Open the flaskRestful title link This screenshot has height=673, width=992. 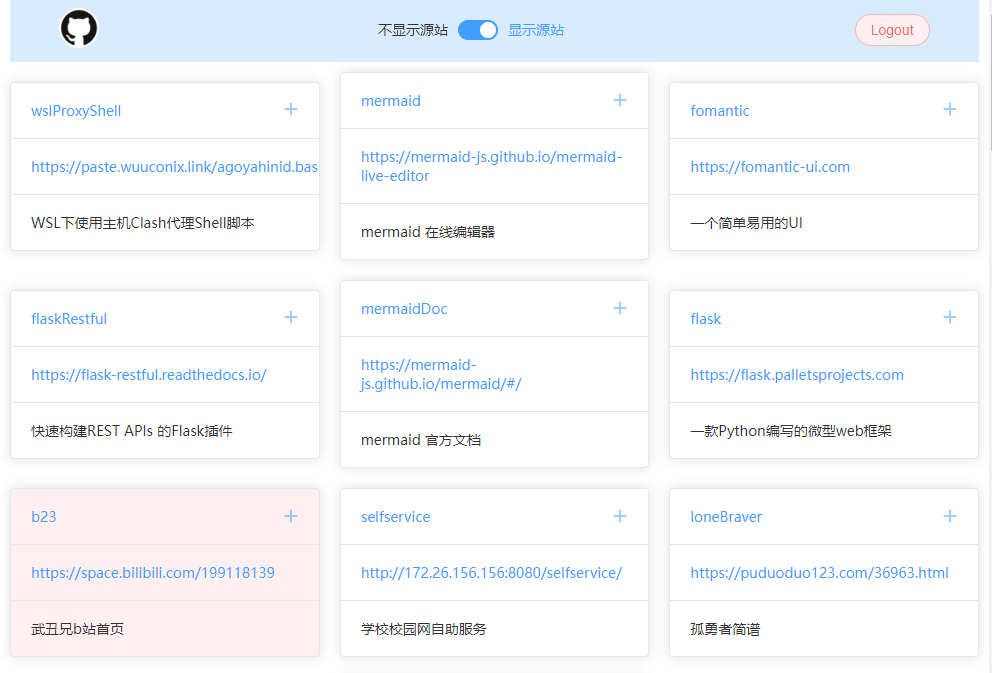(x=69, y=319)
